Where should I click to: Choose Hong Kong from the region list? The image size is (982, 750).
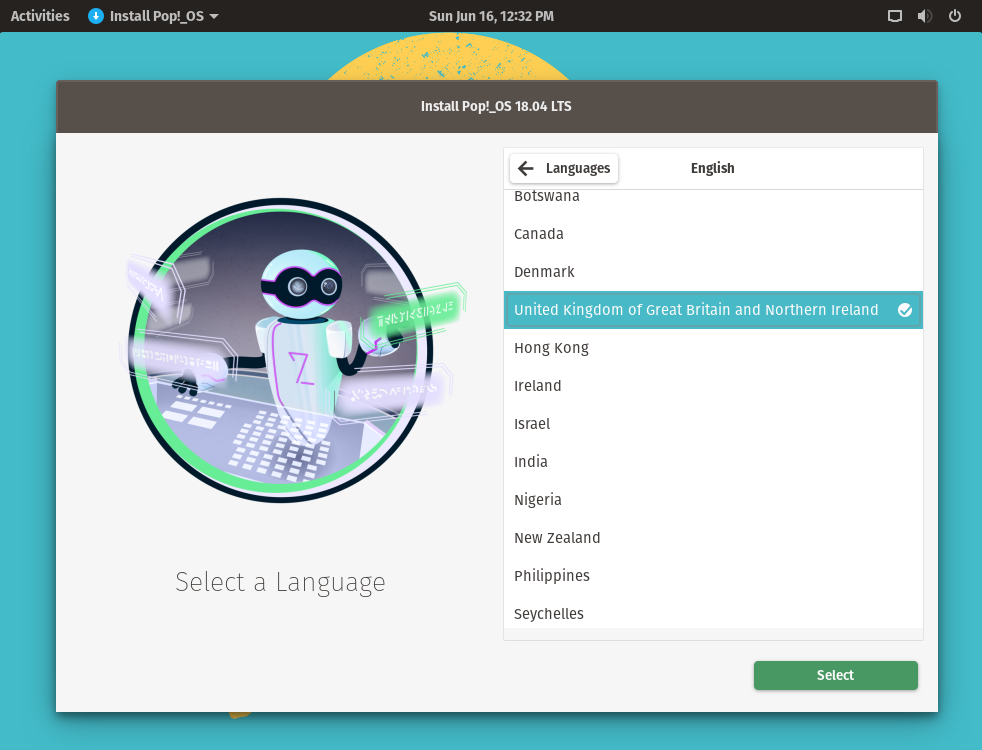click(713, 347)
